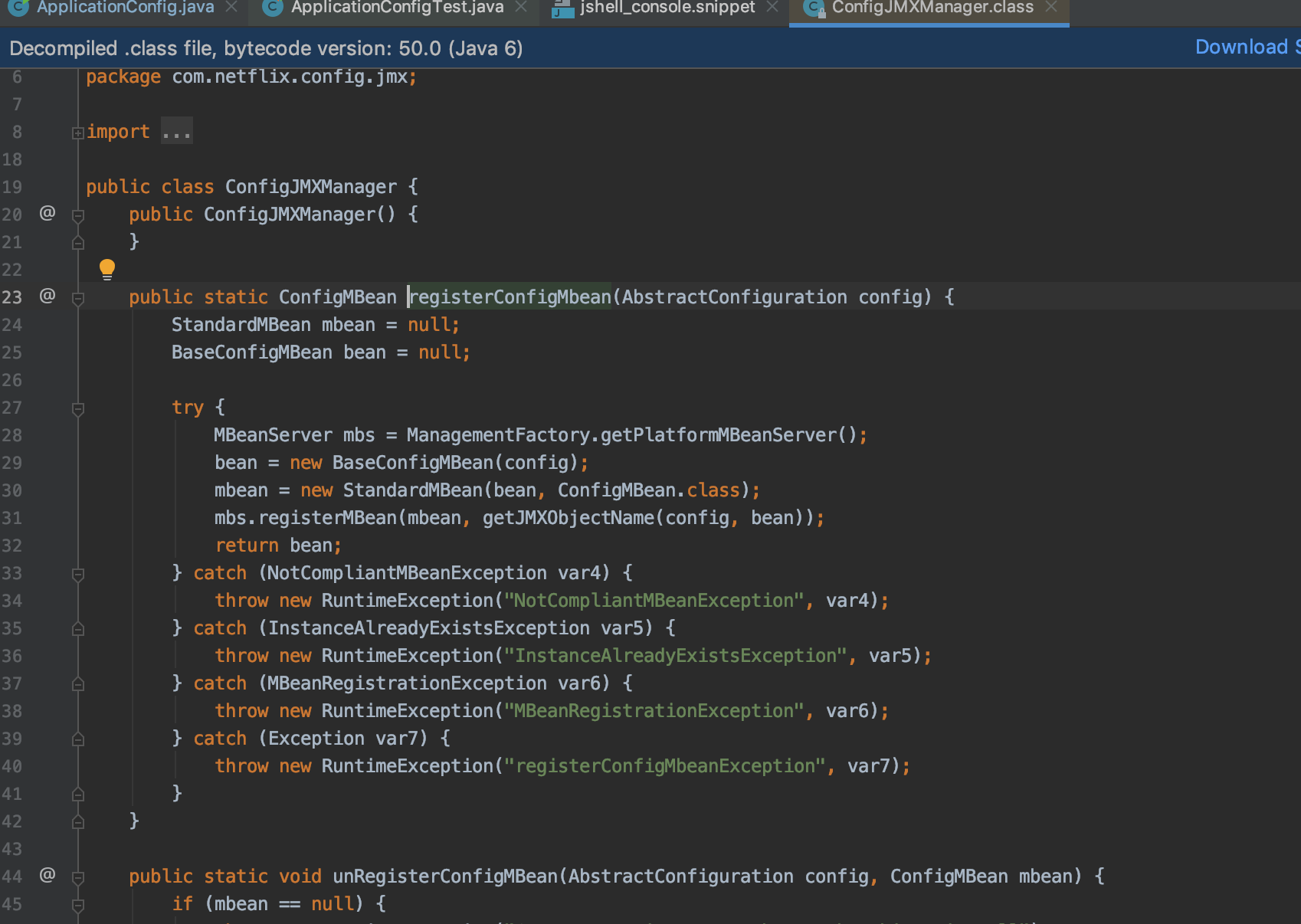Click the yellow lightbulb intention icon

click(107, 269)
